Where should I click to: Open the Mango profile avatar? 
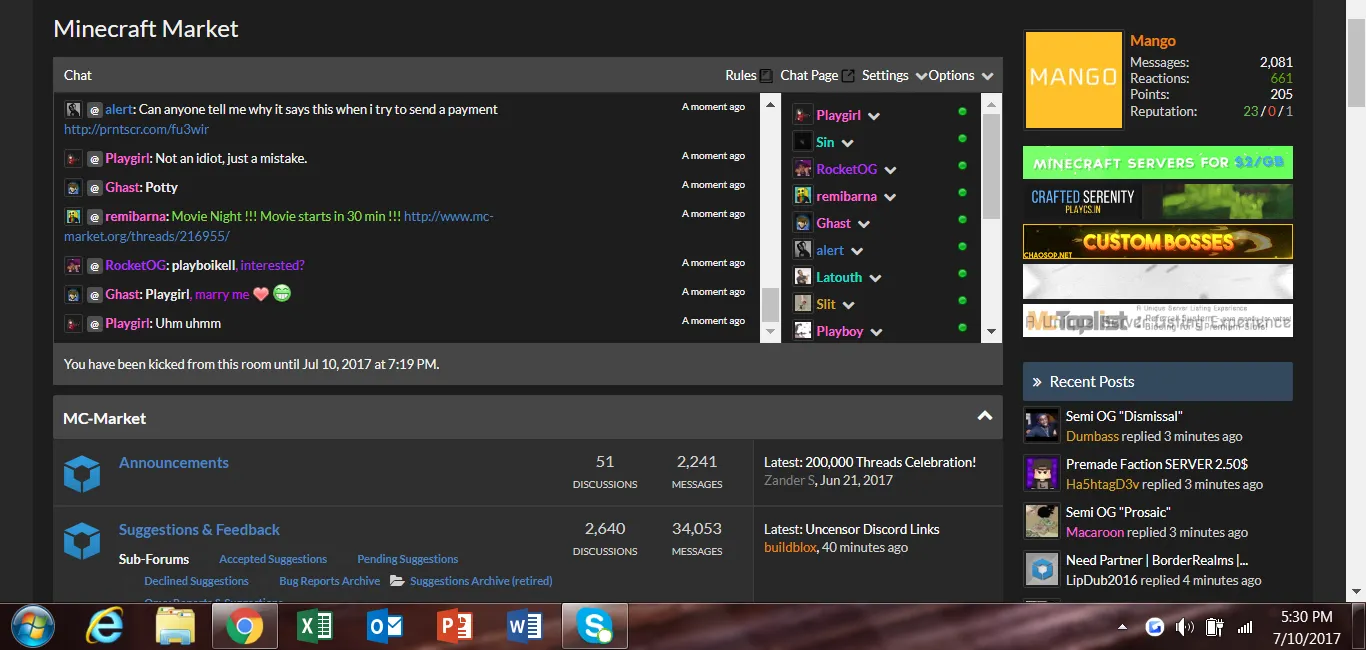pos(1073,80)
